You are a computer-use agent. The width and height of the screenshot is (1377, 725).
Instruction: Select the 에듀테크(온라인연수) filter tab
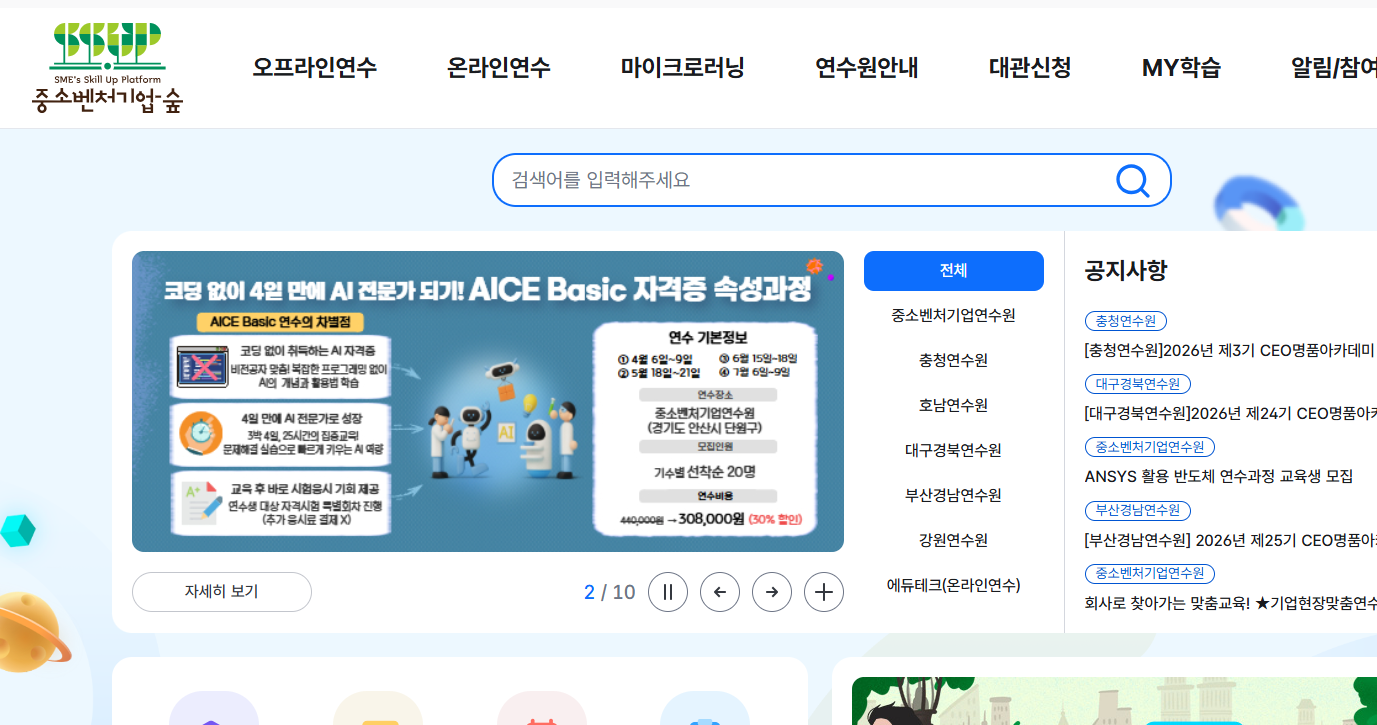tap(954, 585)
